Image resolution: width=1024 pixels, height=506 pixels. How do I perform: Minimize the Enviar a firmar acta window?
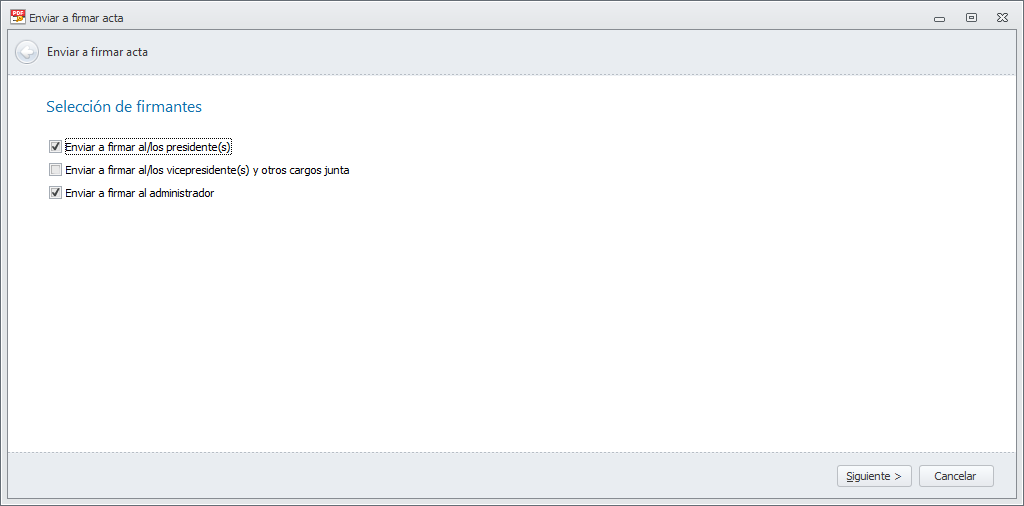point(939,18)
